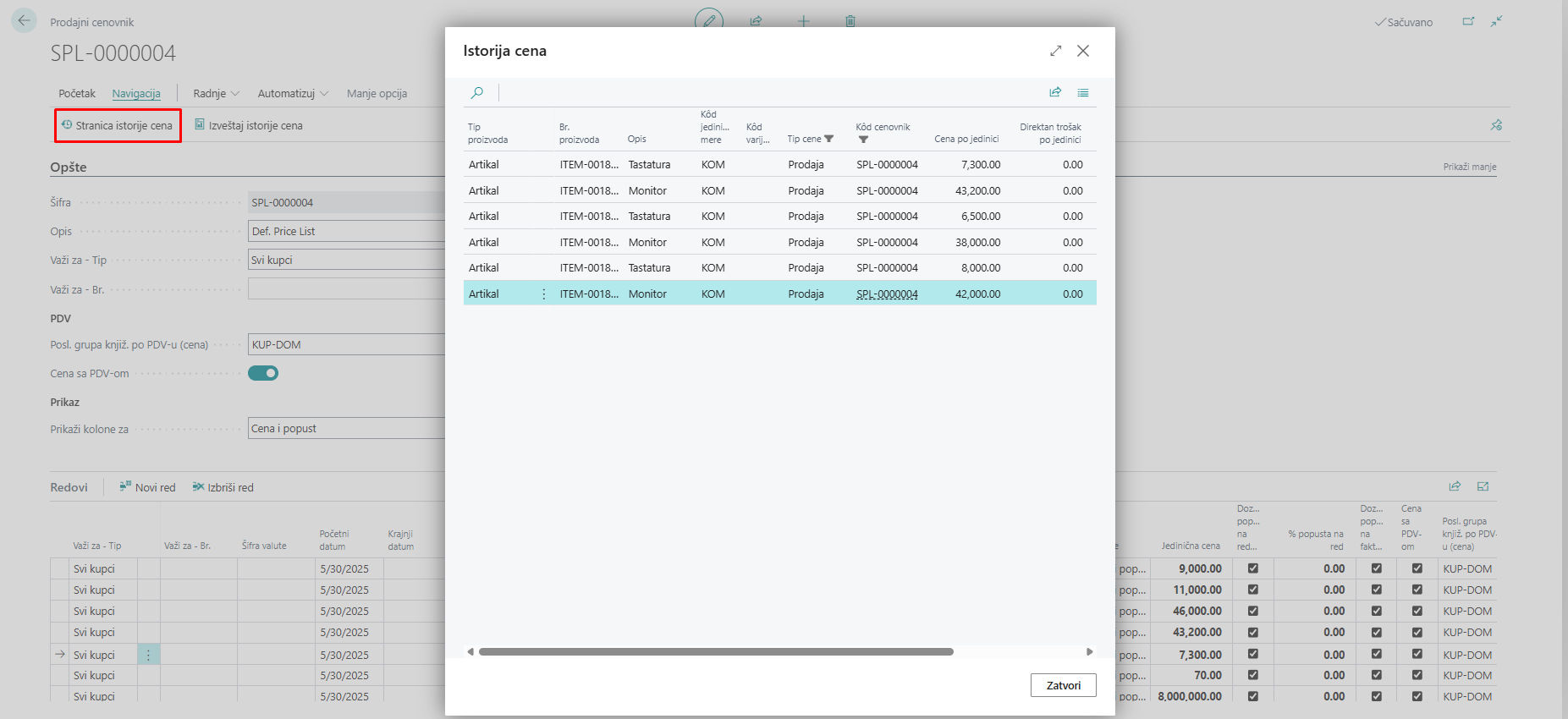This screenshot has height=719, width=1568.
Task: Toggle the Cena sa PDV-om switch
Action: click(263, 373)
